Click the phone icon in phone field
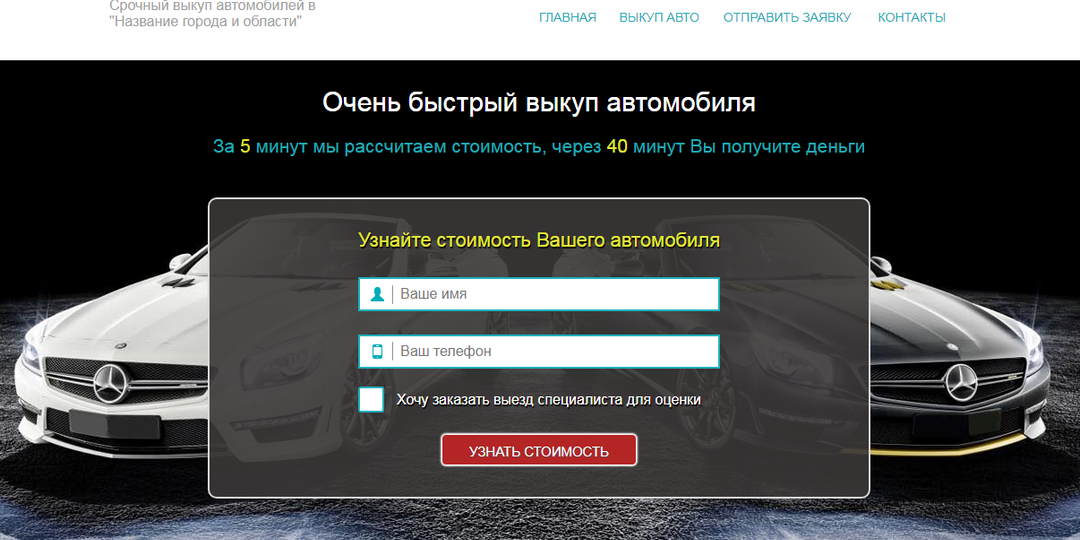 (377, 351)
